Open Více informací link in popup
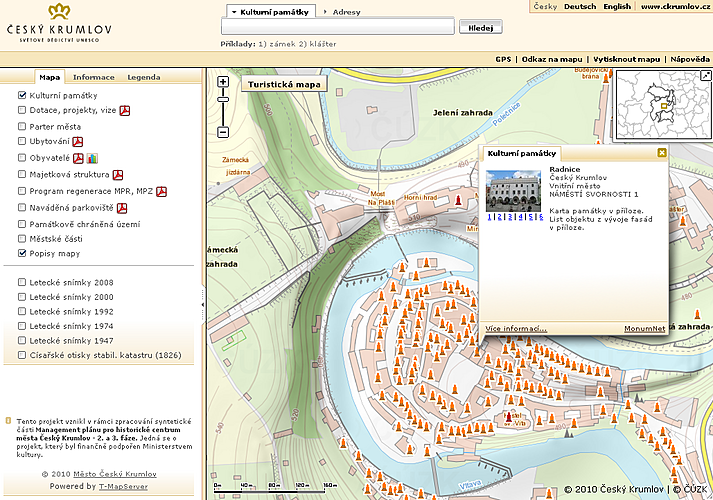 [x=516, y=329]
